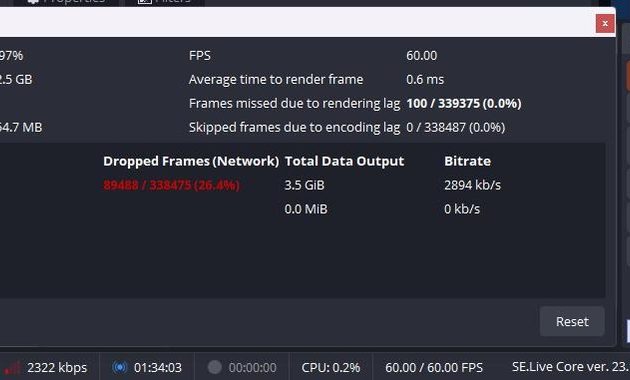The width and height of the screenshot is (630, 380).
Task: Click the skipped frames encoding lag value
Action: [456, 127]
